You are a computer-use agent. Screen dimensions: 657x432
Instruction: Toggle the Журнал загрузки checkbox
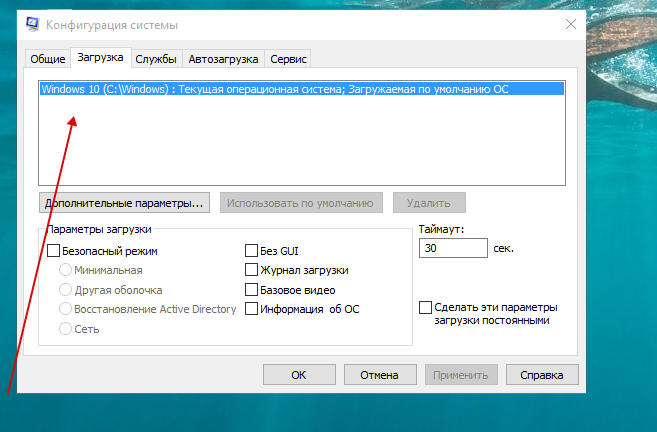tap(252, 271)
